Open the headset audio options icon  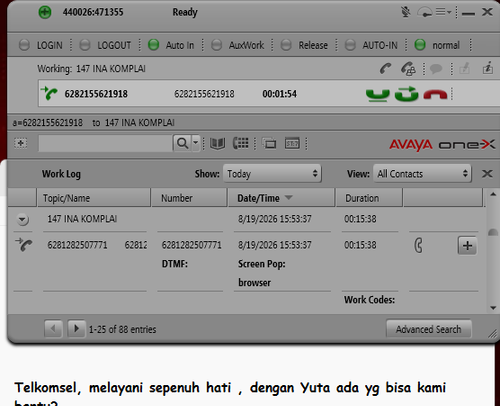pyautogui.click(x=425, y=12)
